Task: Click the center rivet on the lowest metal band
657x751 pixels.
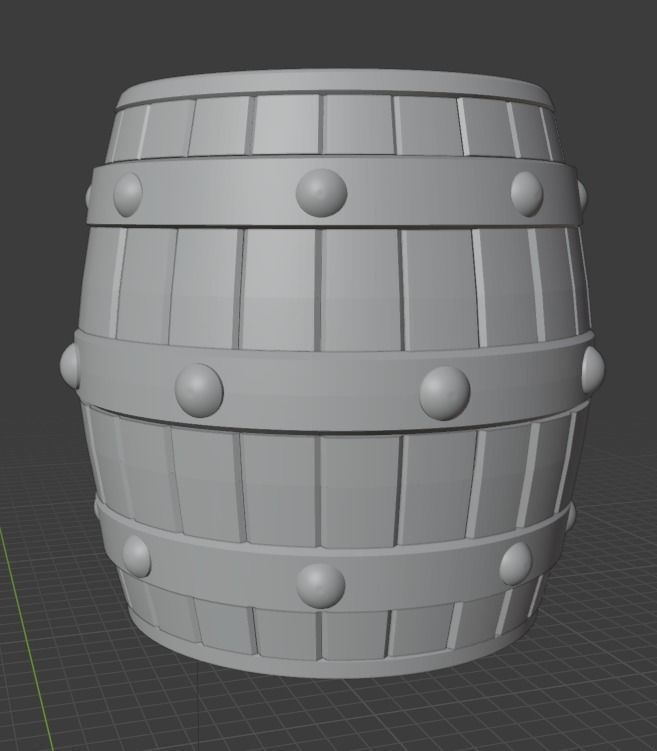Action: click(x=320, y=586)
